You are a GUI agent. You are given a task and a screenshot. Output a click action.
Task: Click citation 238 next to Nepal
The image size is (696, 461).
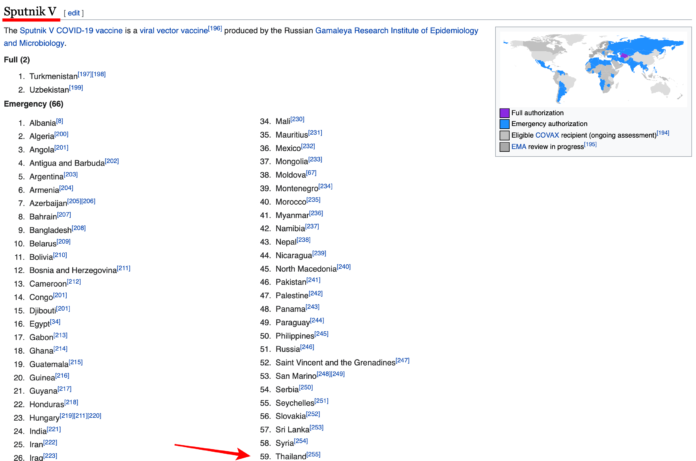pyautogui.click(x=304, y=240)
